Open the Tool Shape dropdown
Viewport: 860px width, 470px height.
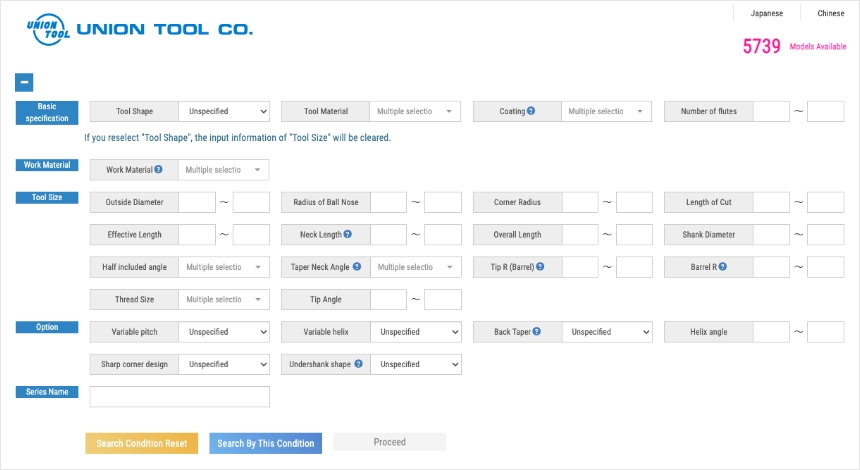click(x=224, y=112)
